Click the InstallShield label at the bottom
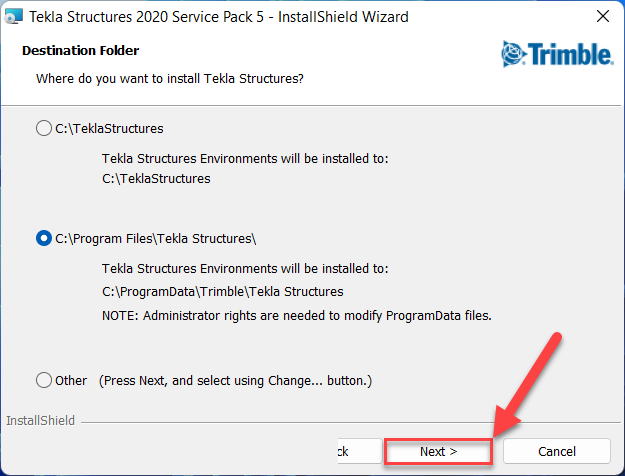Screen dimensions: 625x476 click(x=38, y=421)
